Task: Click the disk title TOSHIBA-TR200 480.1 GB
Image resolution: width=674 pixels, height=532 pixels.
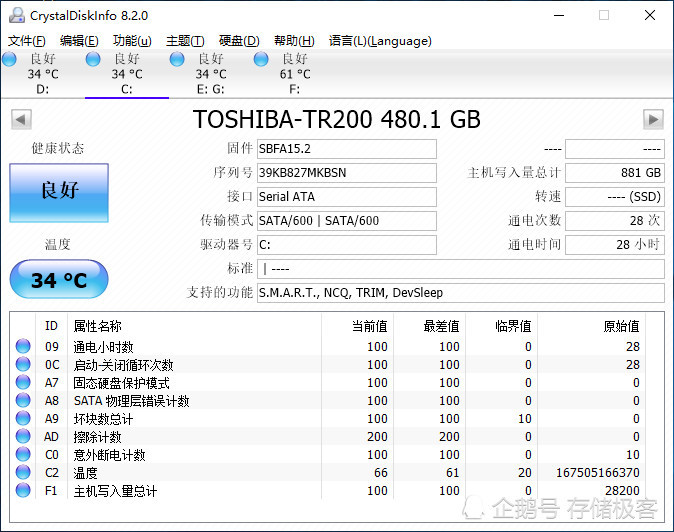Action: tap(337, 119)
